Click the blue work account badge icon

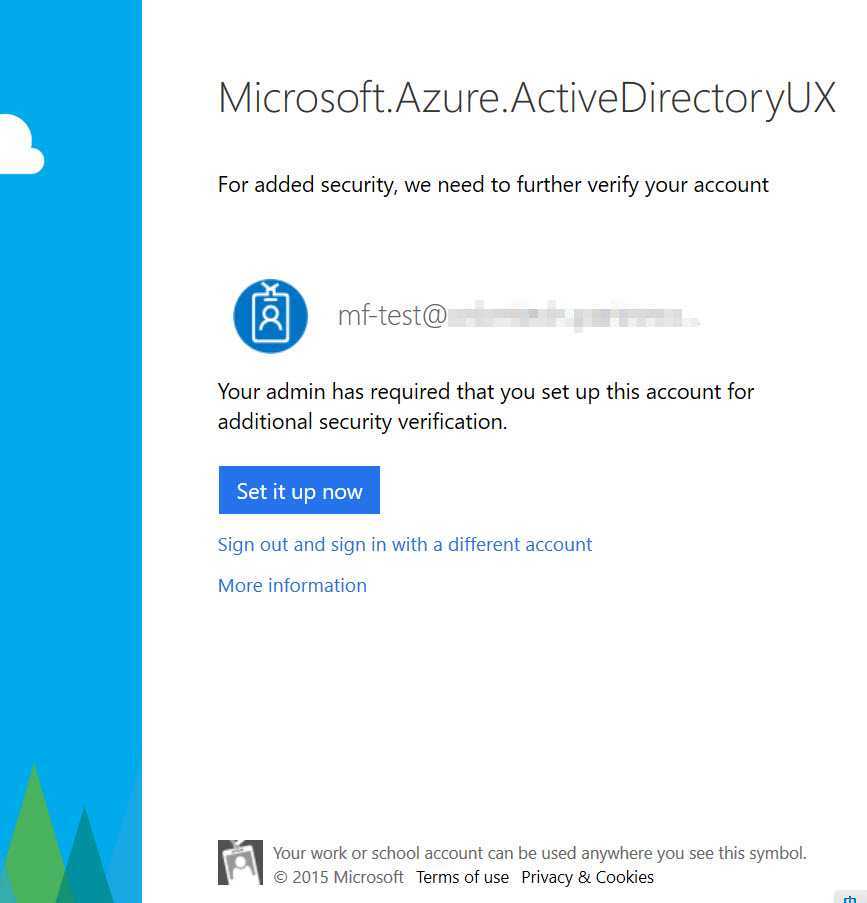[x=270, y=316]
